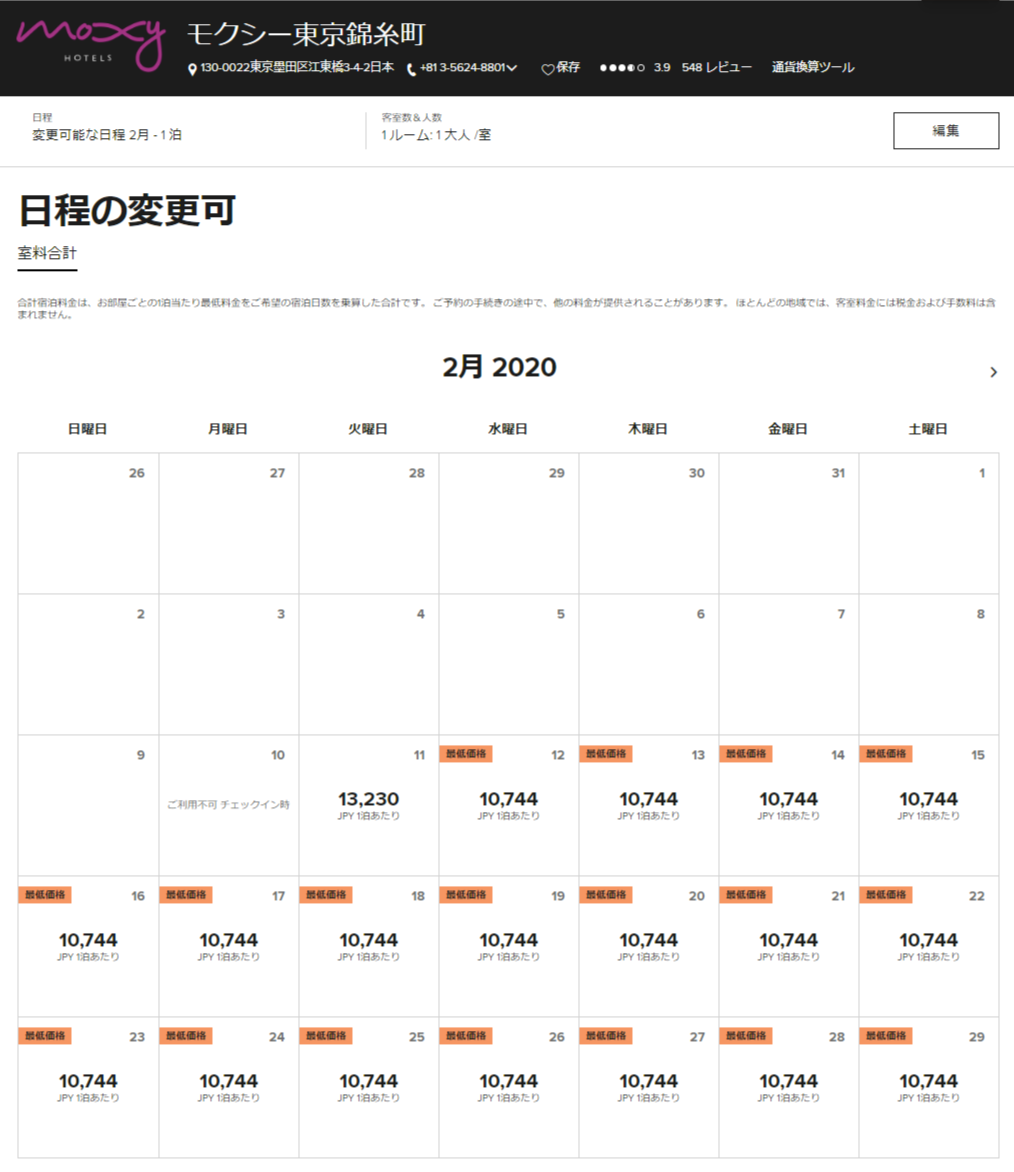The width and height of the screenshot is (1014, 1172).
Task: Go to next month with arrow
Action: (993, 371)
